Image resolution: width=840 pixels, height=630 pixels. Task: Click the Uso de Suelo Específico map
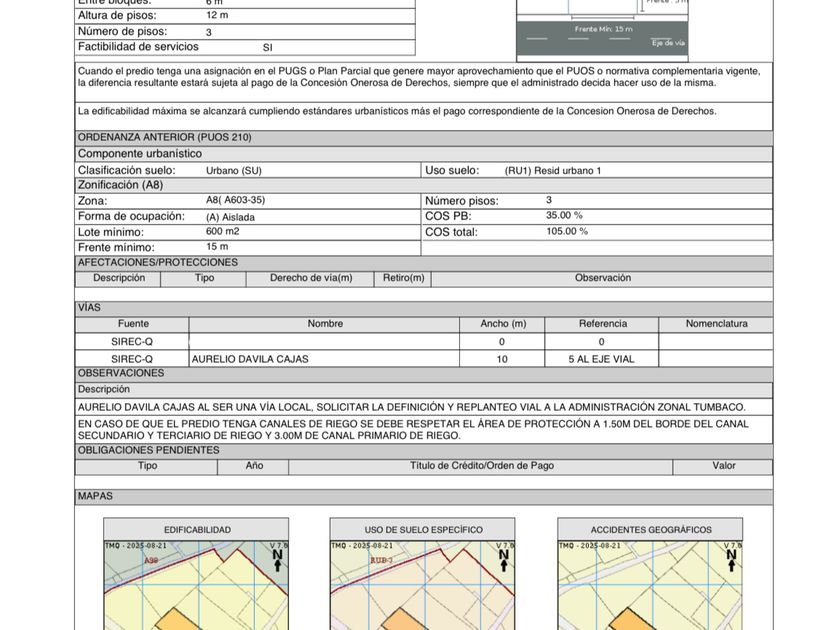pyautogui.click(x=423, y=585)
